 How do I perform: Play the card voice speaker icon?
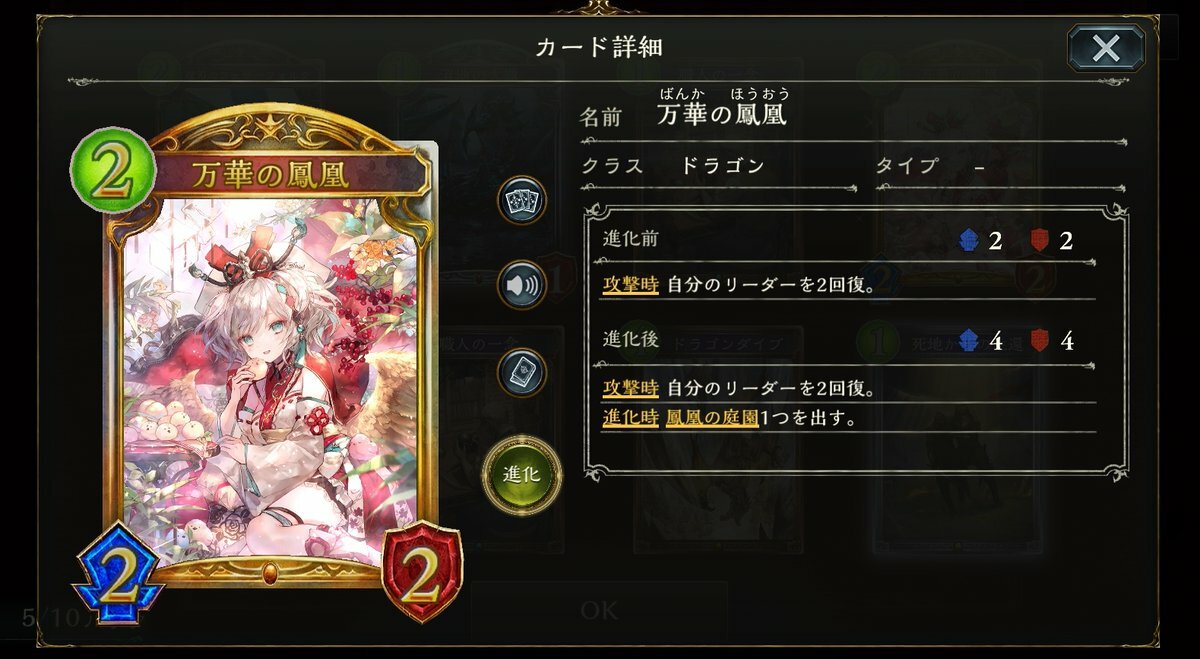click(522, 285)
